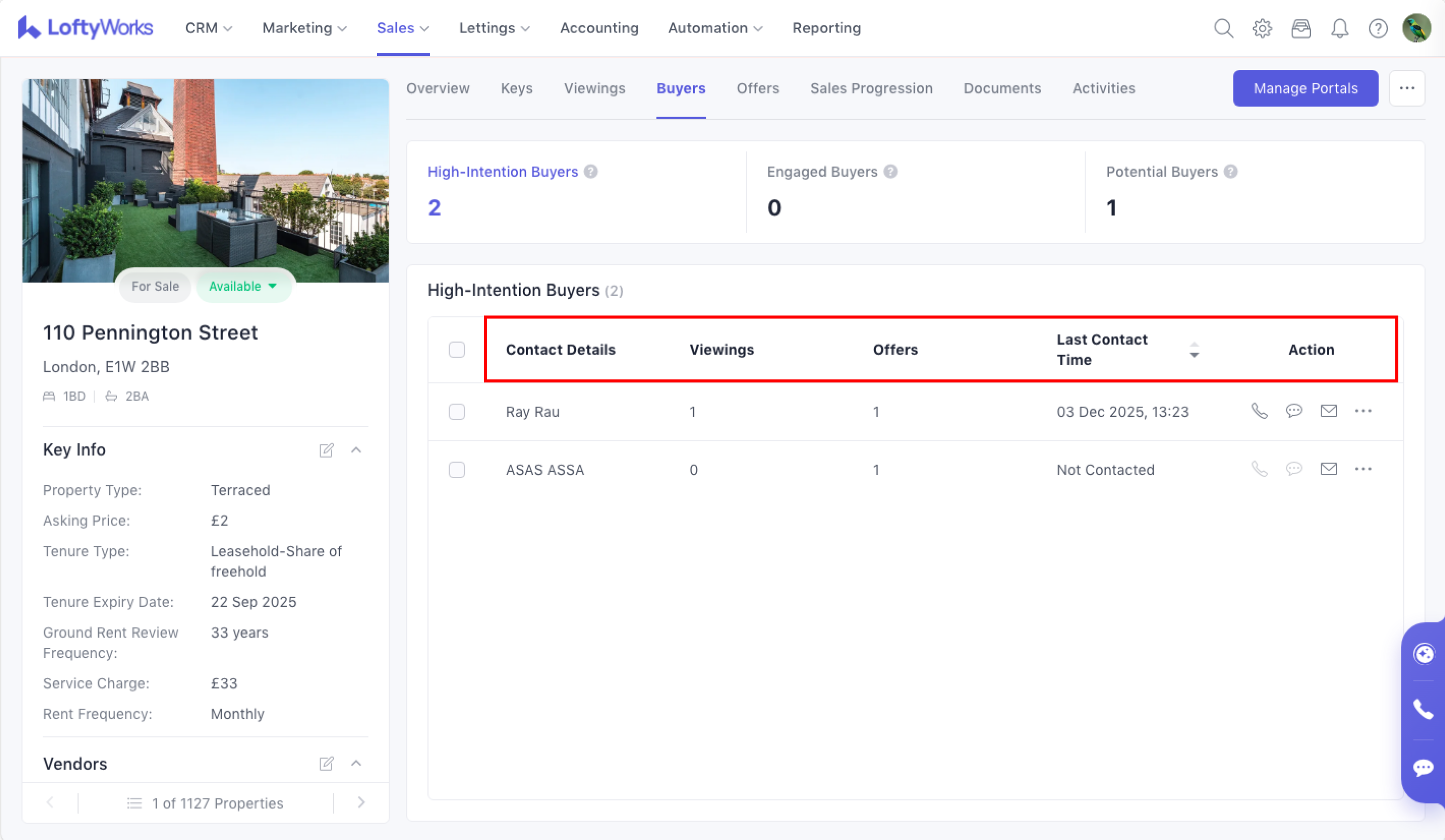This screenshot has width=1445, height=840.
Task: Click the search magnifier icon
Action: pos(1223,28)
